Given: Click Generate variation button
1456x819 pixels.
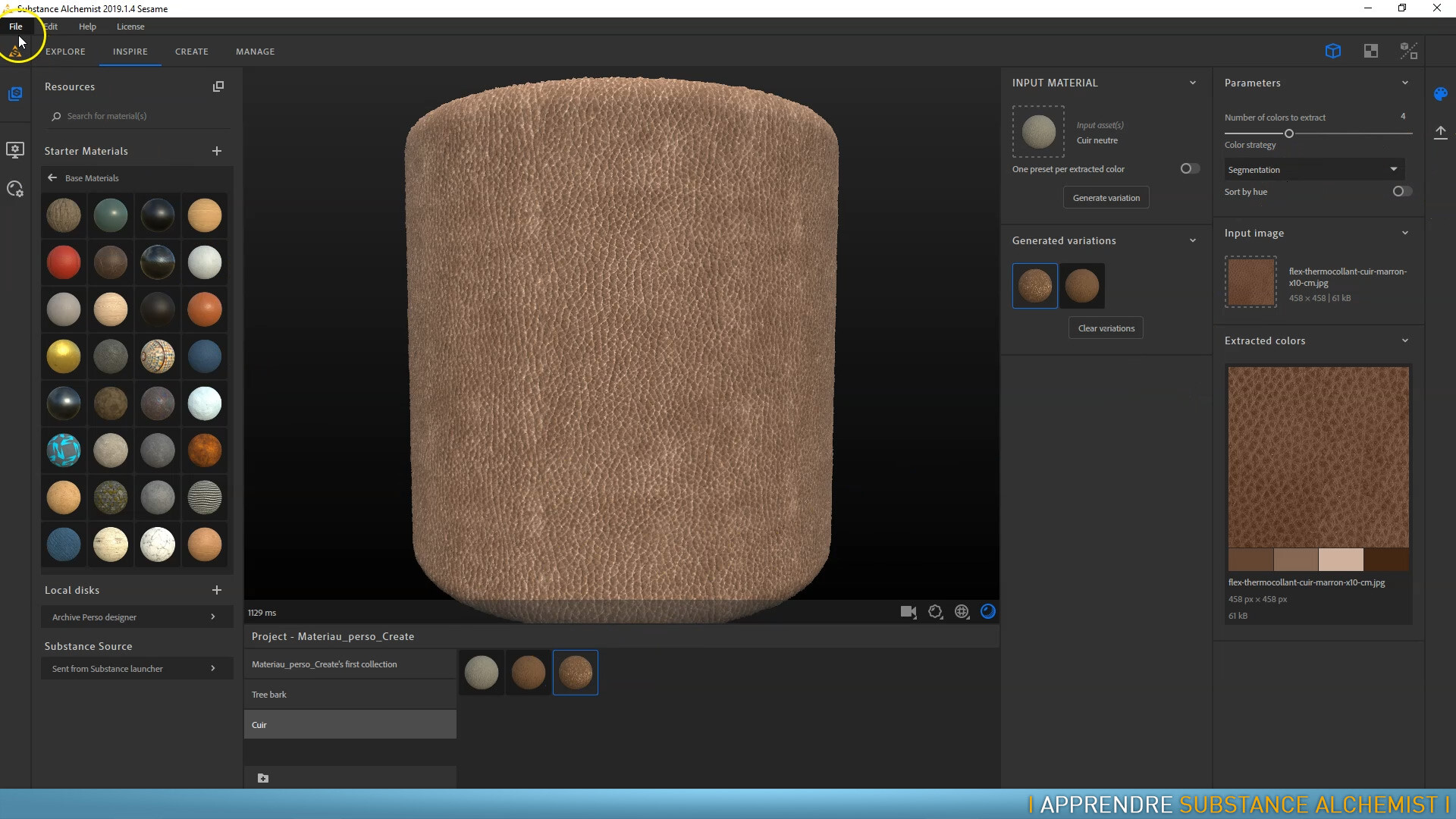Looking at the screenshot, I should pyautogui.click(x=1106, y=198).
